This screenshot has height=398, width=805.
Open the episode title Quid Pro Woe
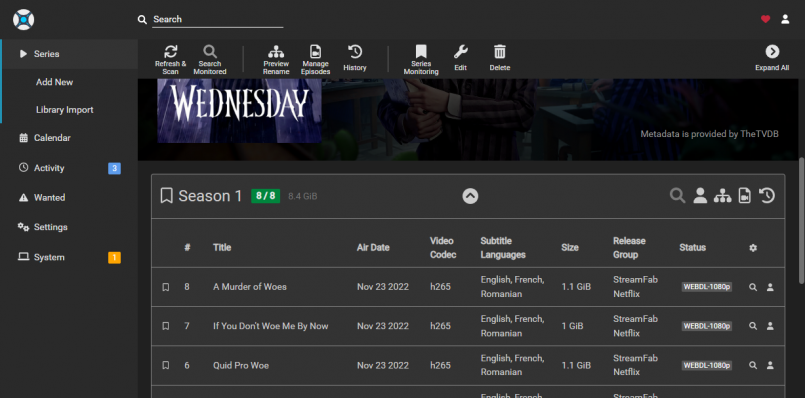coord(241,366)
